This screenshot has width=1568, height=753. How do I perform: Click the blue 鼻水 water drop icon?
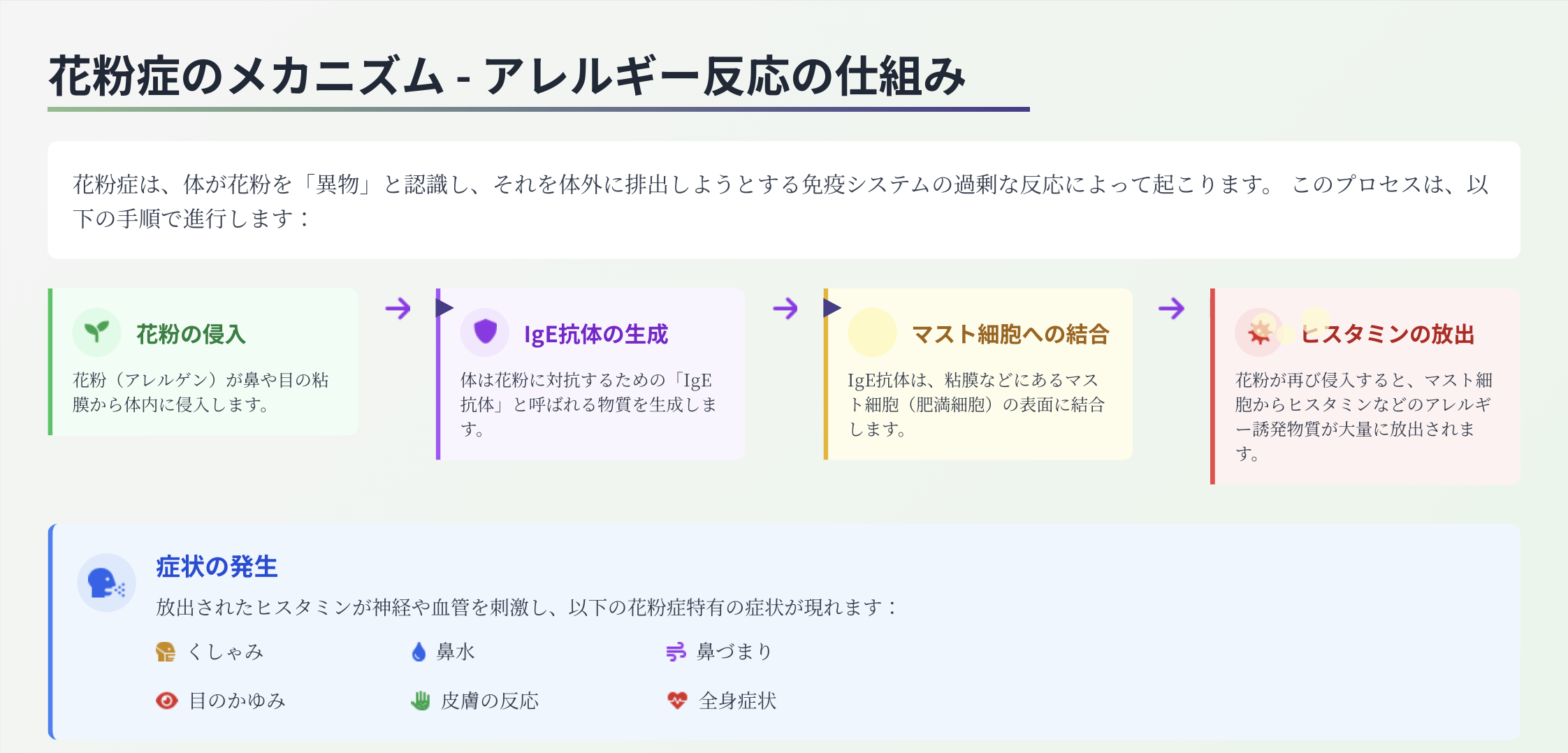click(x=419, y=652)
